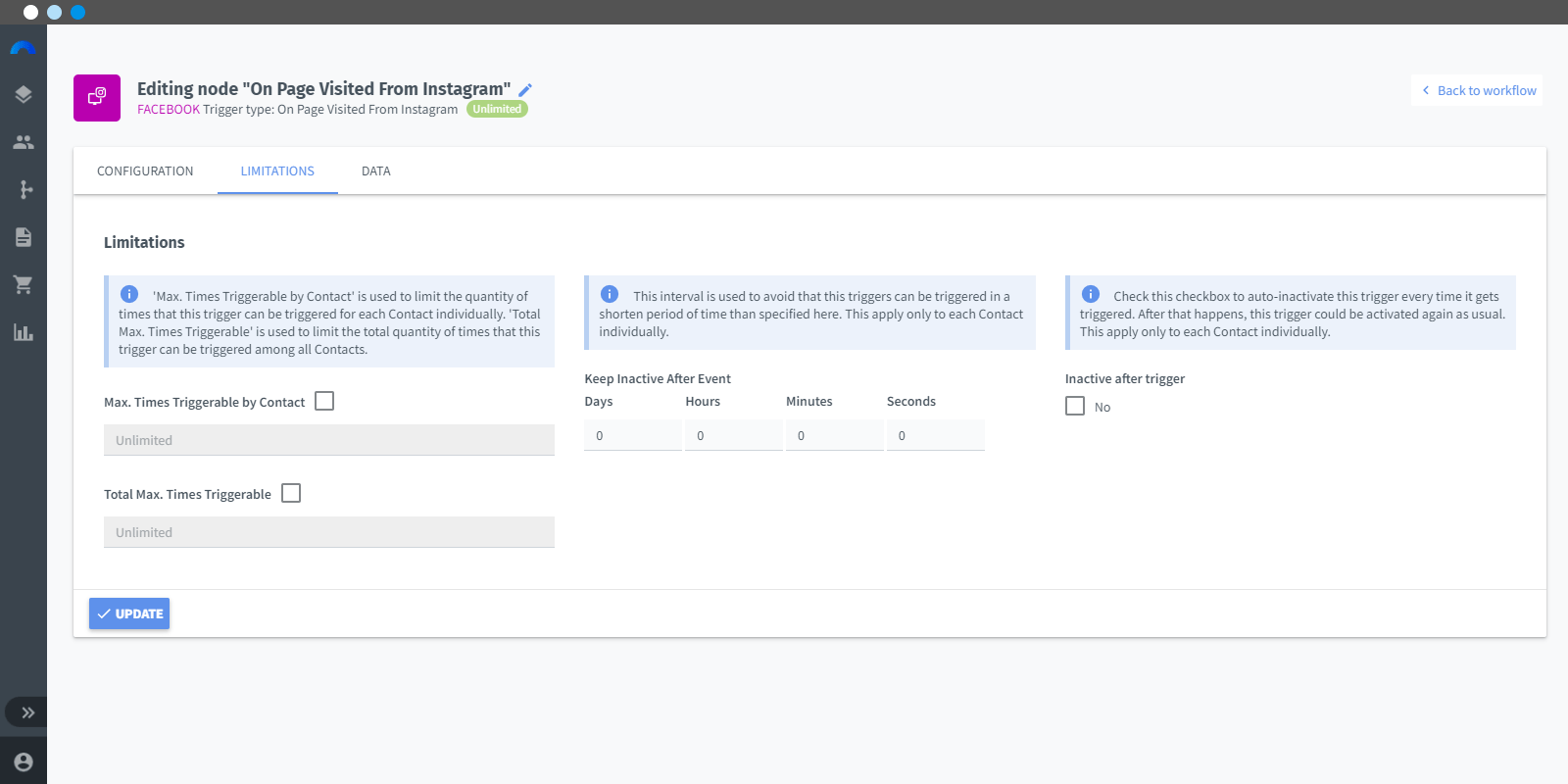Select the Limitations tab
Image resolution: width=1568 pixels, height=784 pixels.
point(277,171)
